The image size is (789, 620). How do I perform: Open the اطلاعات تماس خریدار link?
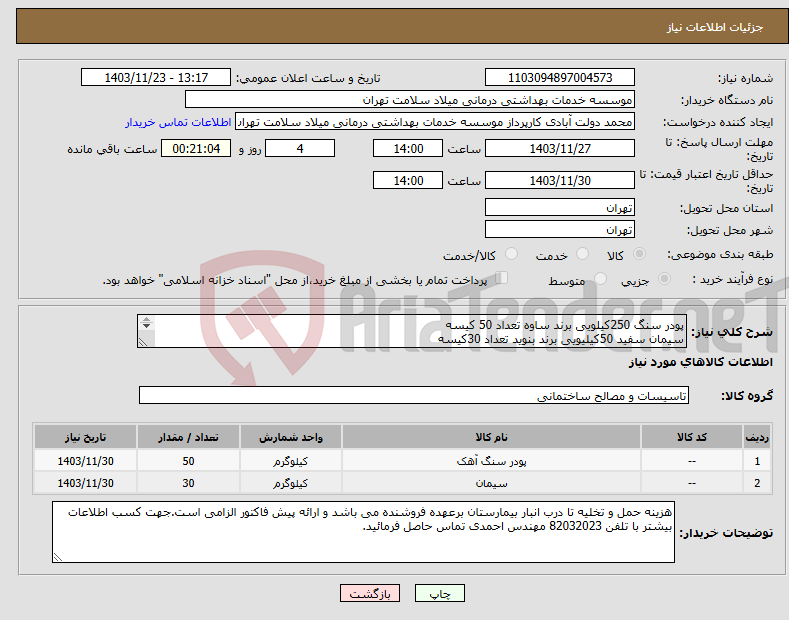click(x=178, y=122)
